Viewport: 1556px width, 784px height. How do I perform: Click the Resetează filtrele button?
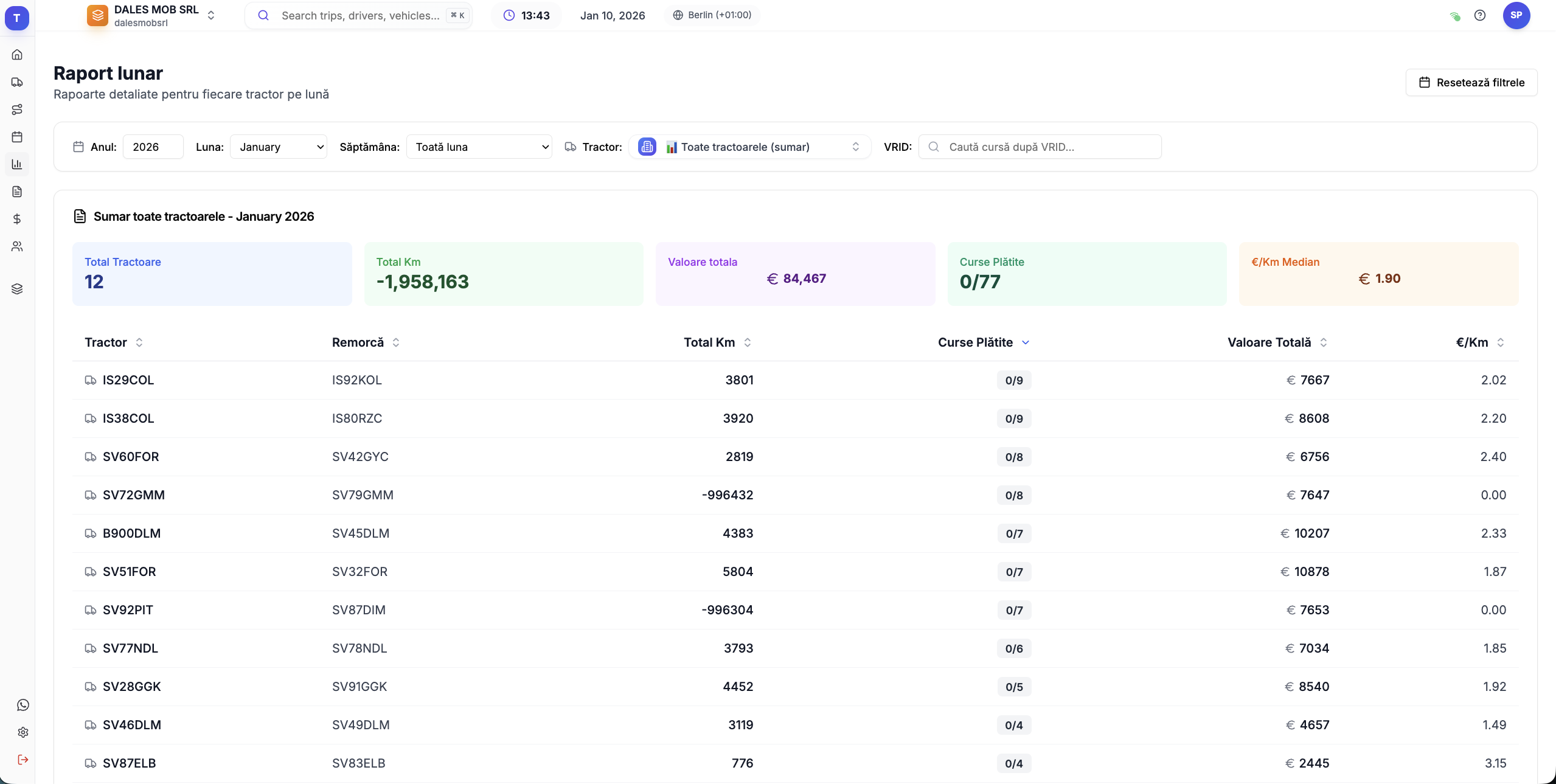[x=1471, y=82]
